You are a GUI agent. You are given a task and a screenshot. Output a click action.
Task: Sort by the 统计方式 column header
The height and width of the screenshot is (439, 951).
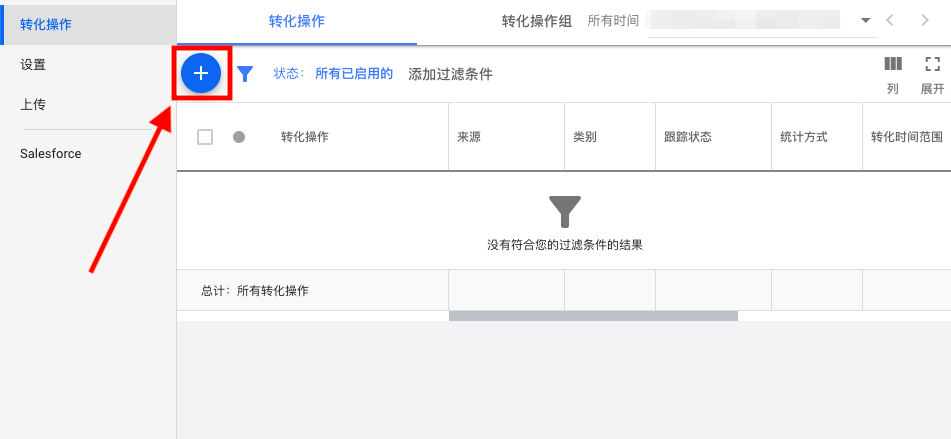[x=804, y=137]
